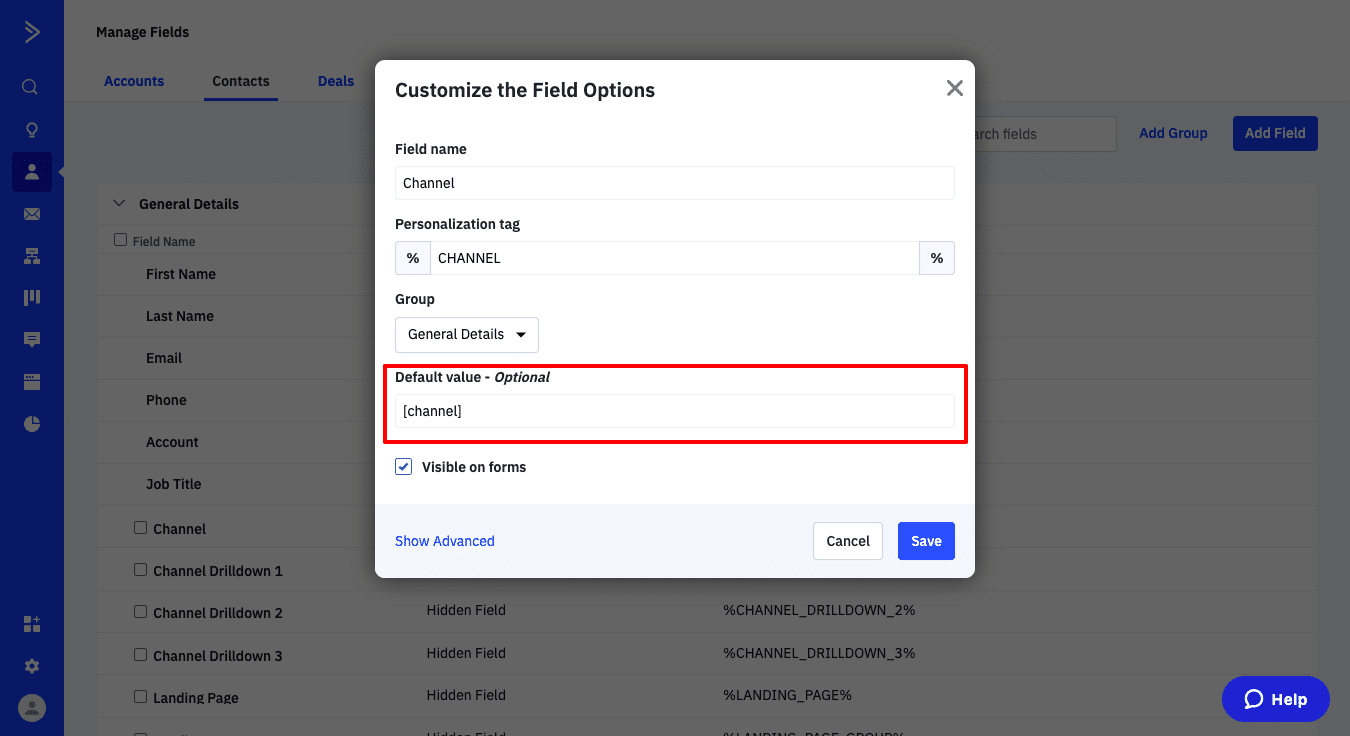Click the lightbulb ideas icon
The width and height of the screenshot is (1350, 736).
(31, 130)
